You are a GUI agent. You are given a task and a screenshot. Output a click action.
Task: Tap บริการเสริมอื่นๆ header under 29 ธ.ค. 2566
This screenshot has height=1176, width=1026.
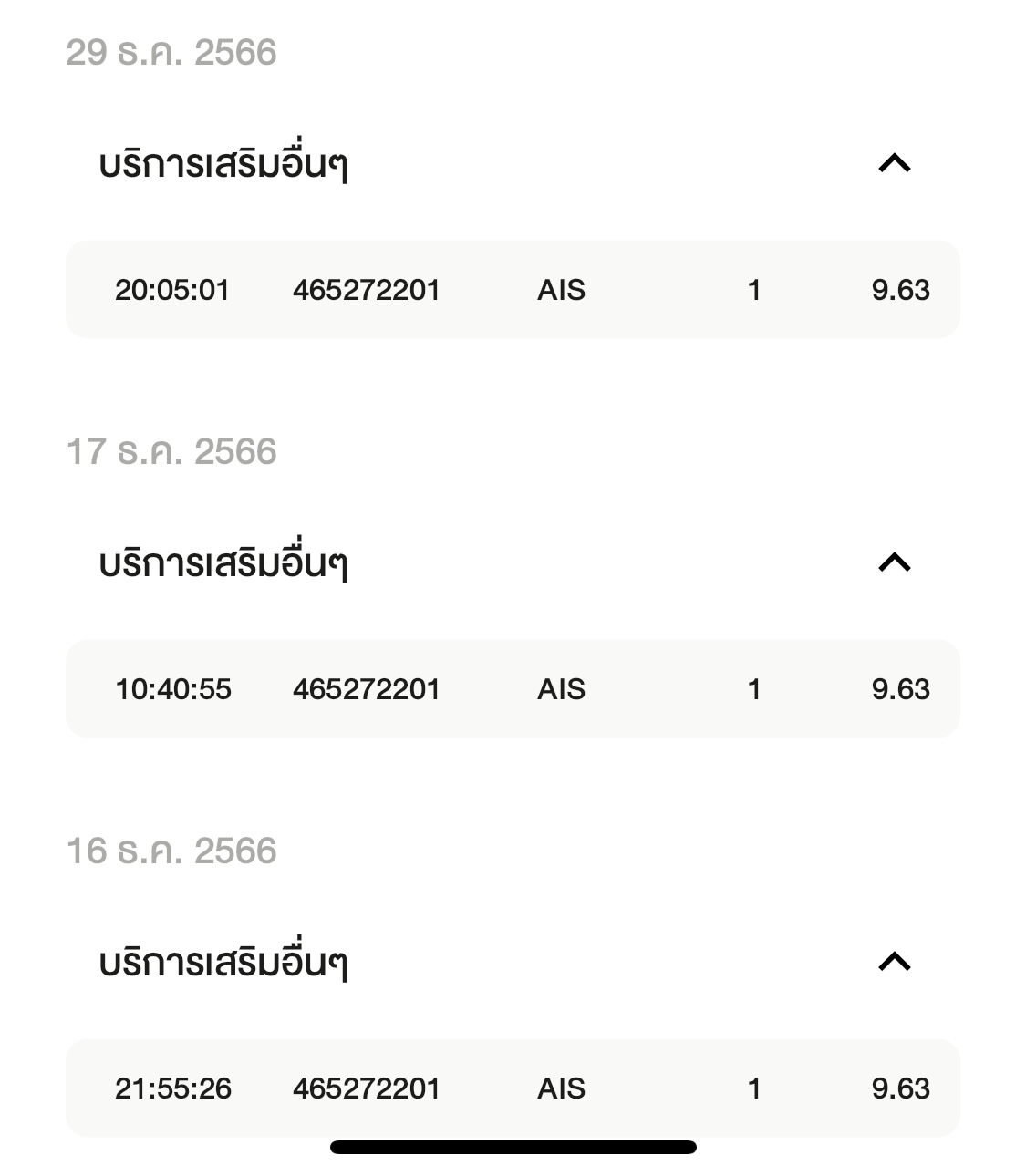tap(223, 166)
